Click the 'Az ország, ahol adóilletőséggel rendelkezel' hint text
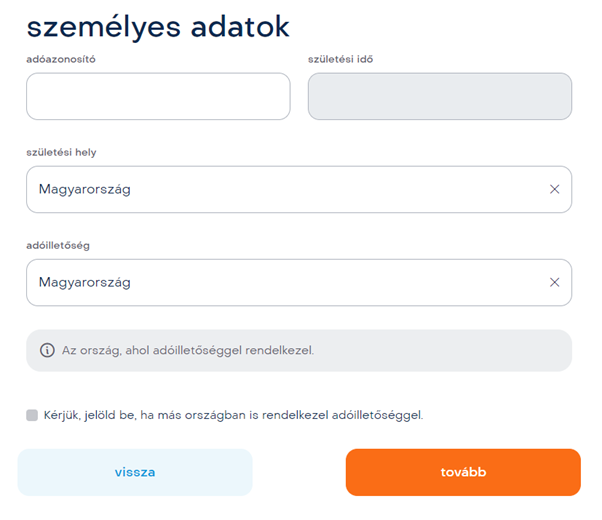The width and height of the screenshot is (602, 520). coord(188,350)
